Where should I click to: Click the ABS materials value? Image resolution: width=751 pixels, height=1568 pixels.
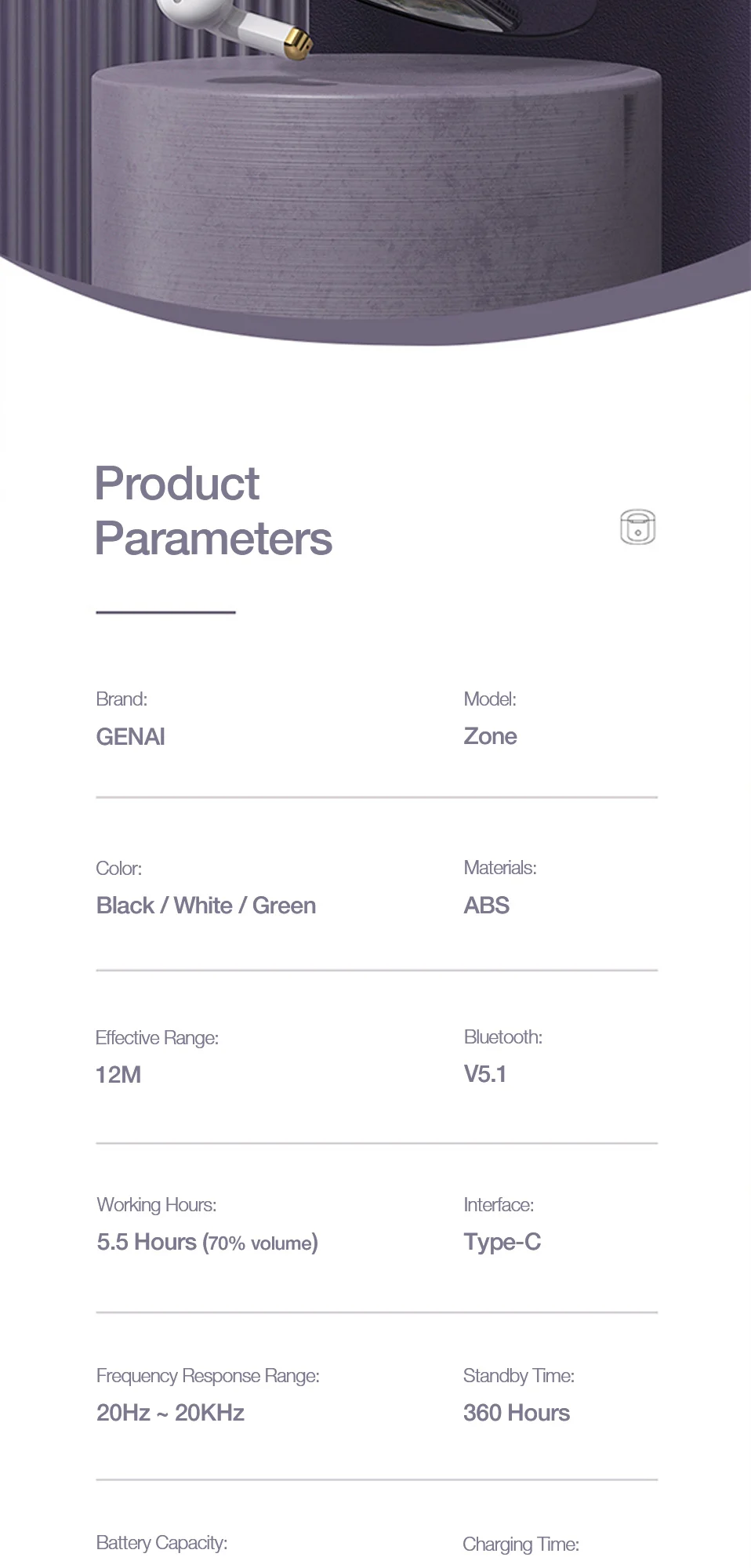pos(486,906)
